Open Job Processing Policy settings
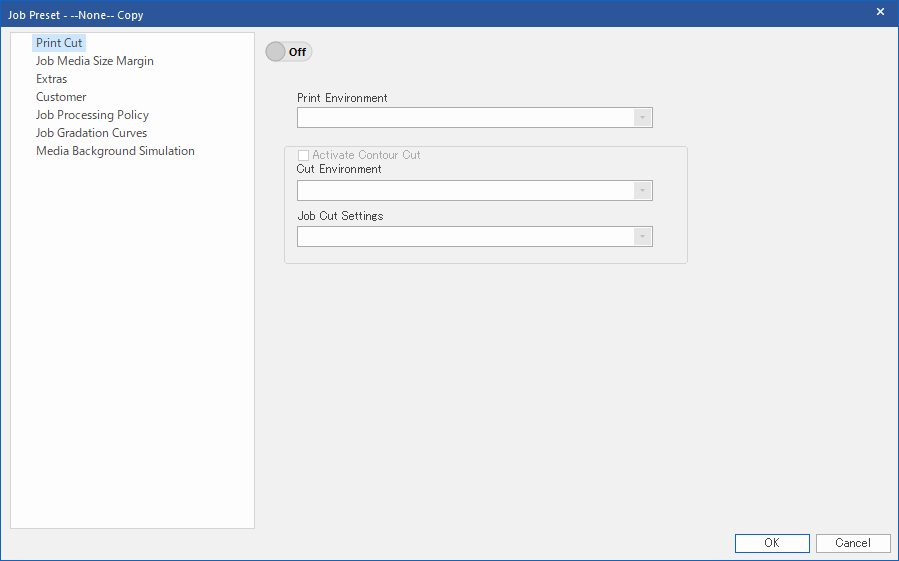The height and width of the screenshot is (561, 899). coord(92,115)
